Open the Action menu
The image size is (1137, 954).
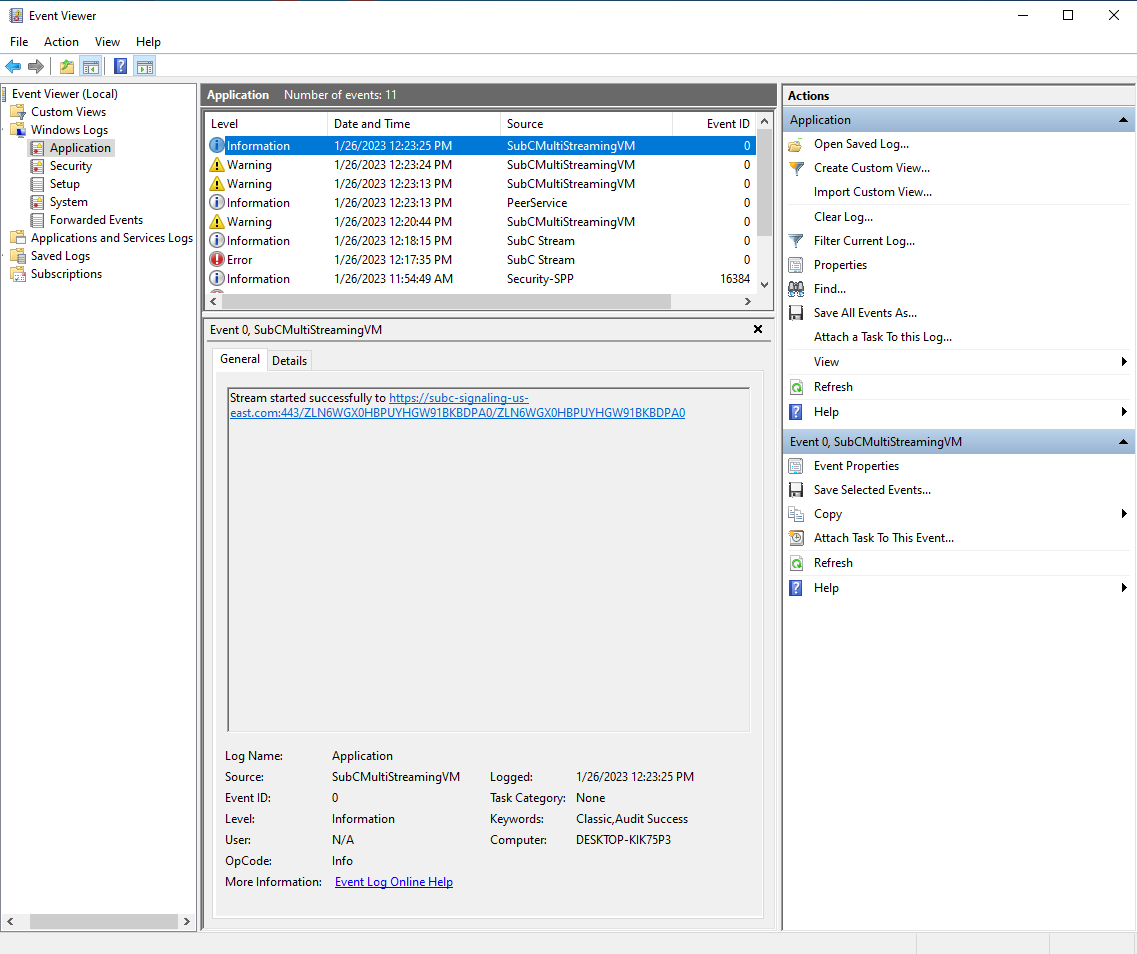(x=61, y=42)
